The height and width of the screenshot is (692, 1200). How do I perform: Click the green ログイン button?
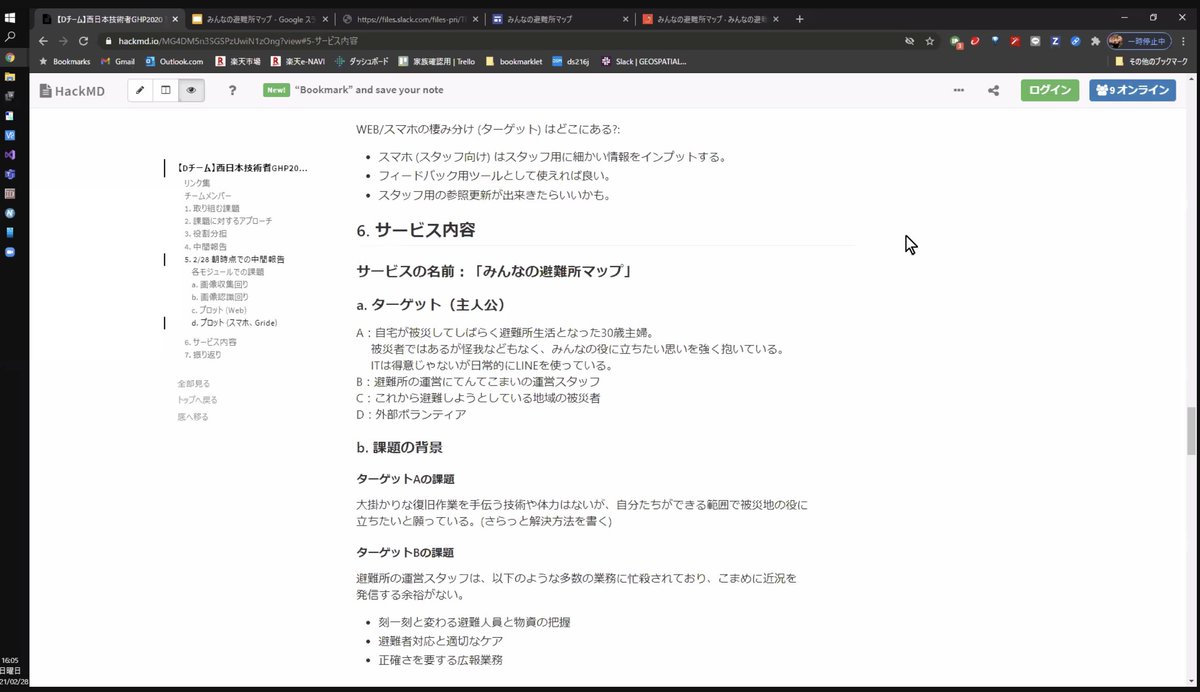click(1049, 90)
